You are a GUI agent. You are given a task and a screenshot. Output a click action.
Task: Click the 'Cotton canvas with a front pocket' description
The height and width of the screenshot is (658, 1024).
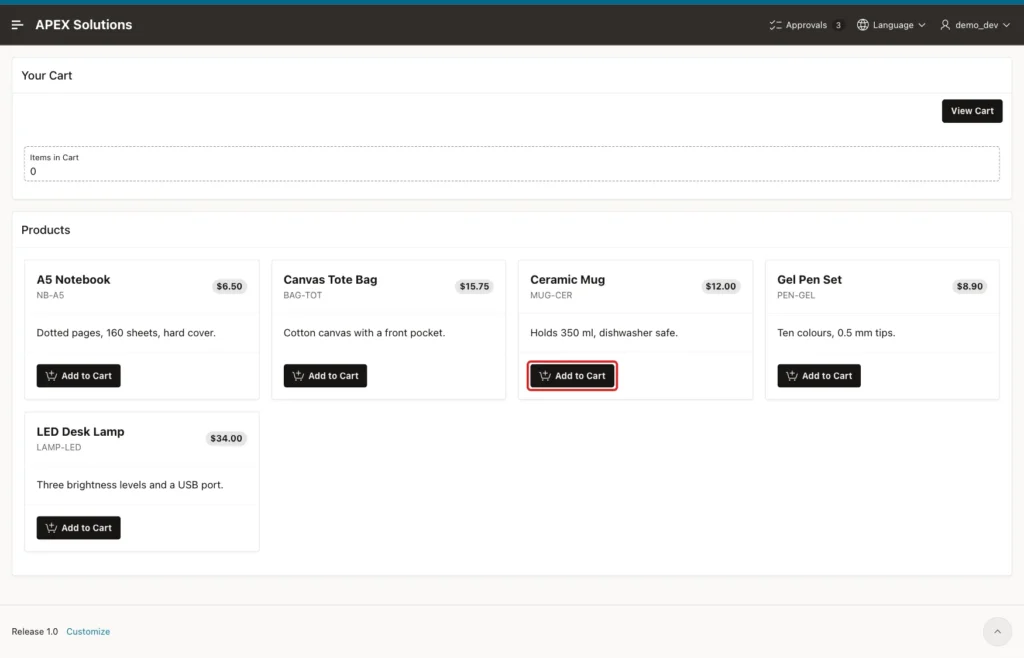point(364,333)
